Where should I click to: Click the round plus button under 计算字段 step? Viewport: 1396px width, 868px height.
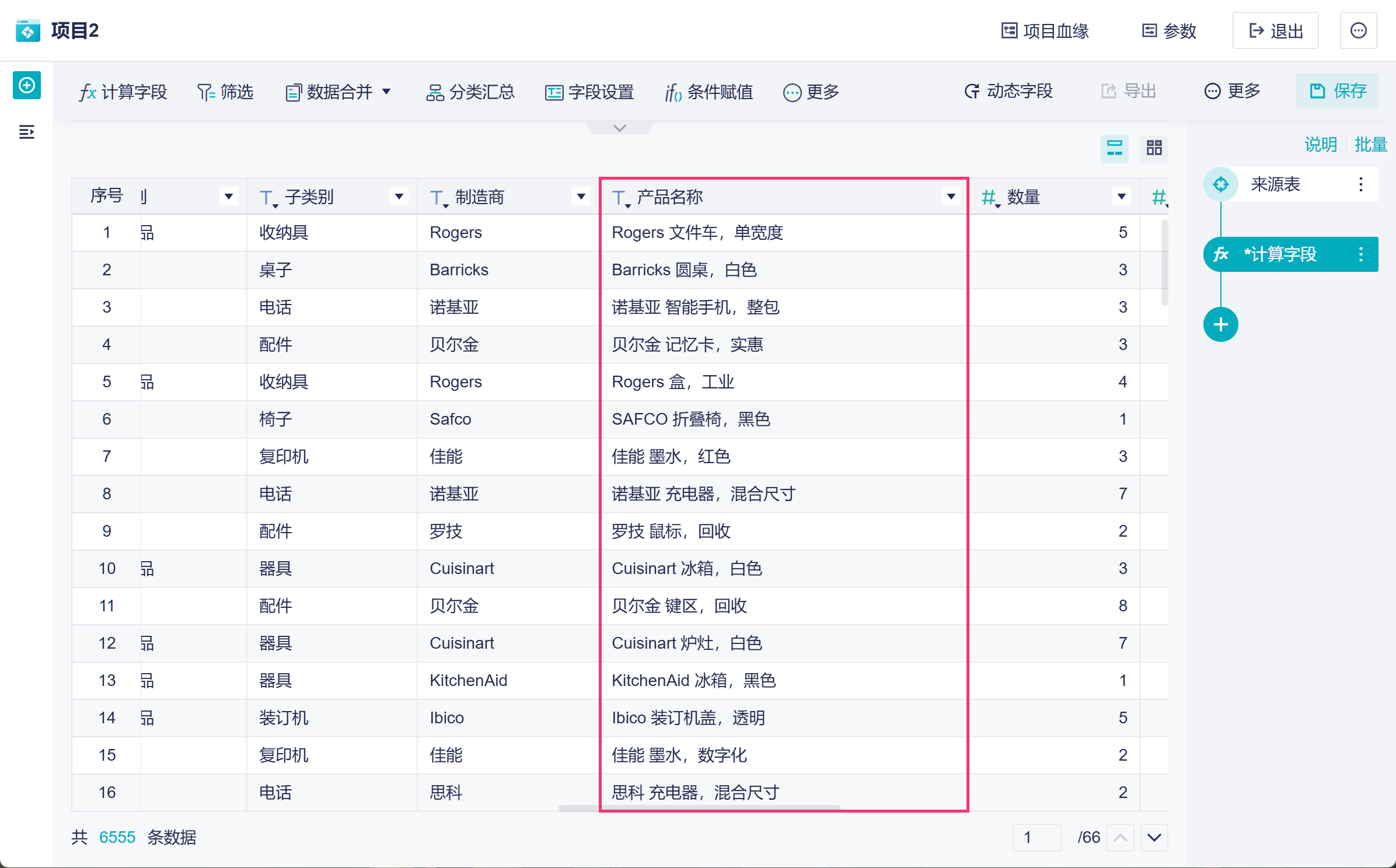coord(1220,324)
